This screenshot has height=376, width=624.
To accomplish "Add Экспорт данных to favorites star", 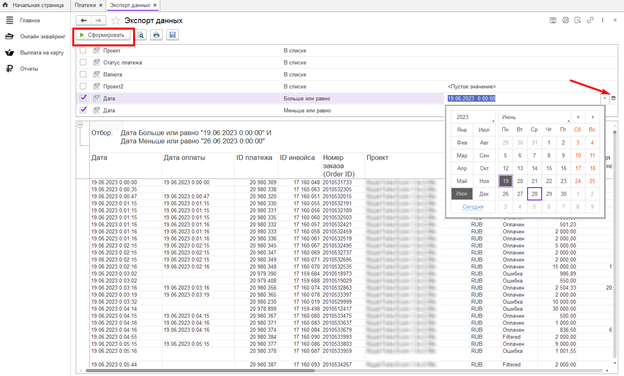I will point(115,20).
